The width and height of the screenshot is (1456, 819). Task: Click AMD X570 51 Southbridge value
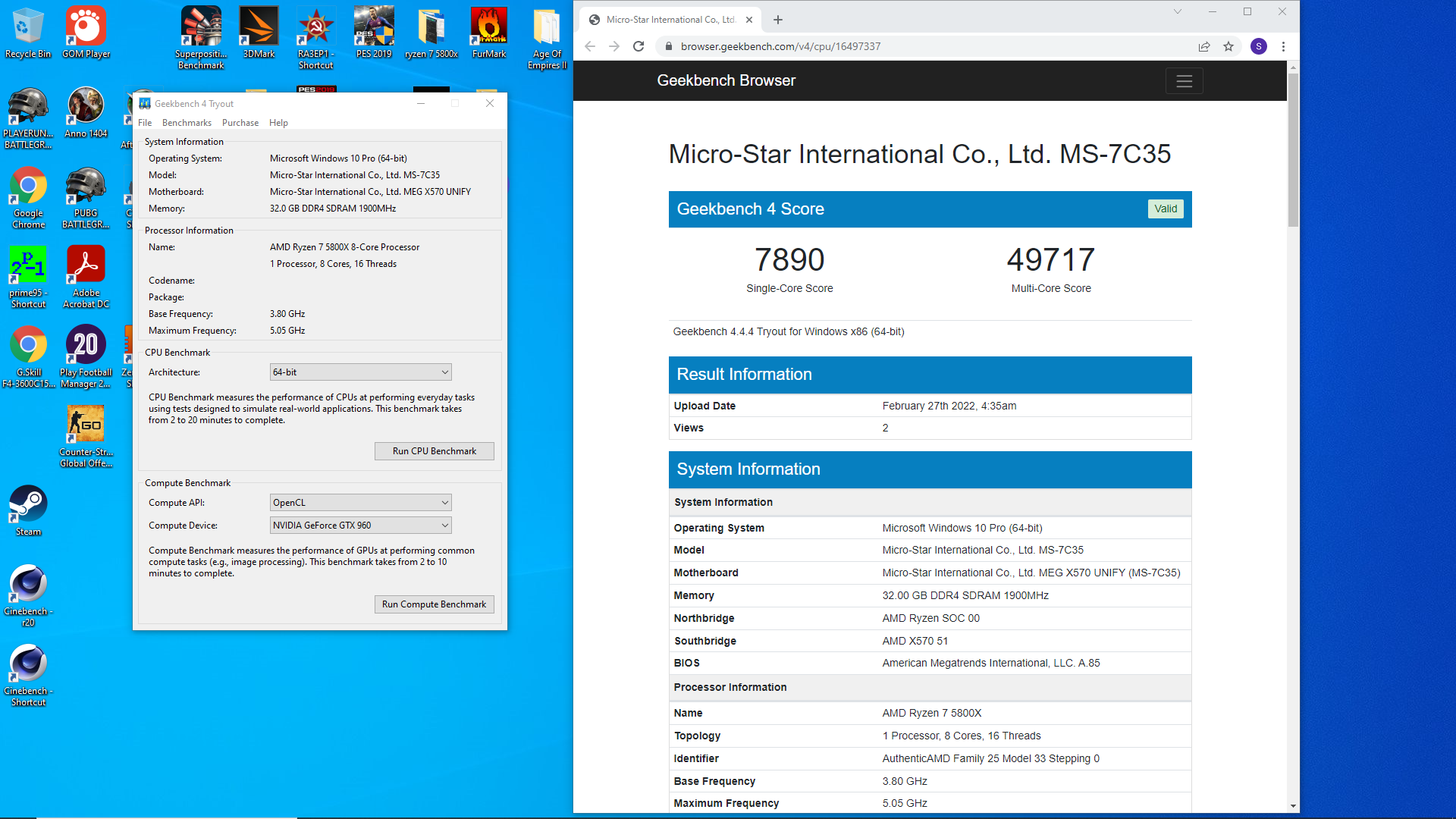(915, 642)
